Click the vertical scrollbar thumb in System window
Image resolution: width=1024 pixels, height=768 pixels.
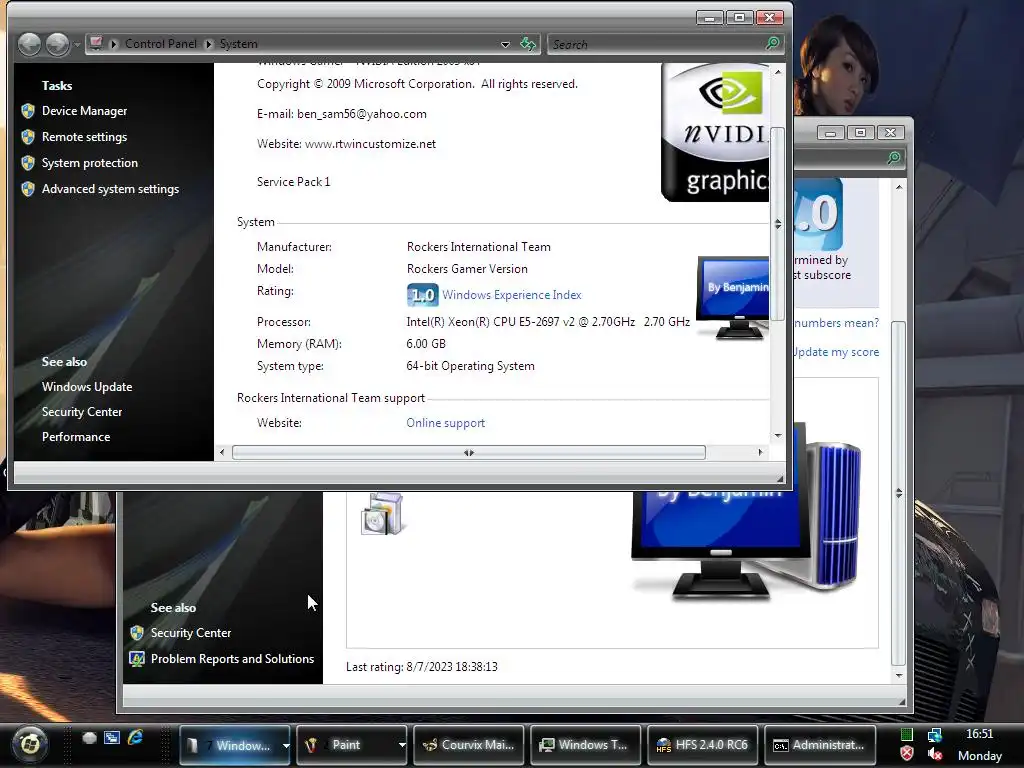pyautogui.click(x=778, y=224)
